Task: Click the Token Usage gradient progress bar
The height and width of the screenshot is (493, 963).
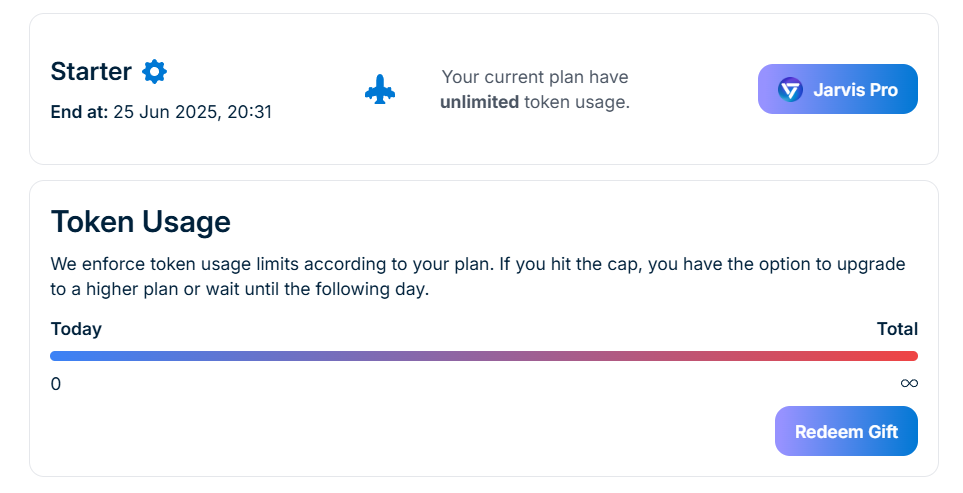Action: 484,356
